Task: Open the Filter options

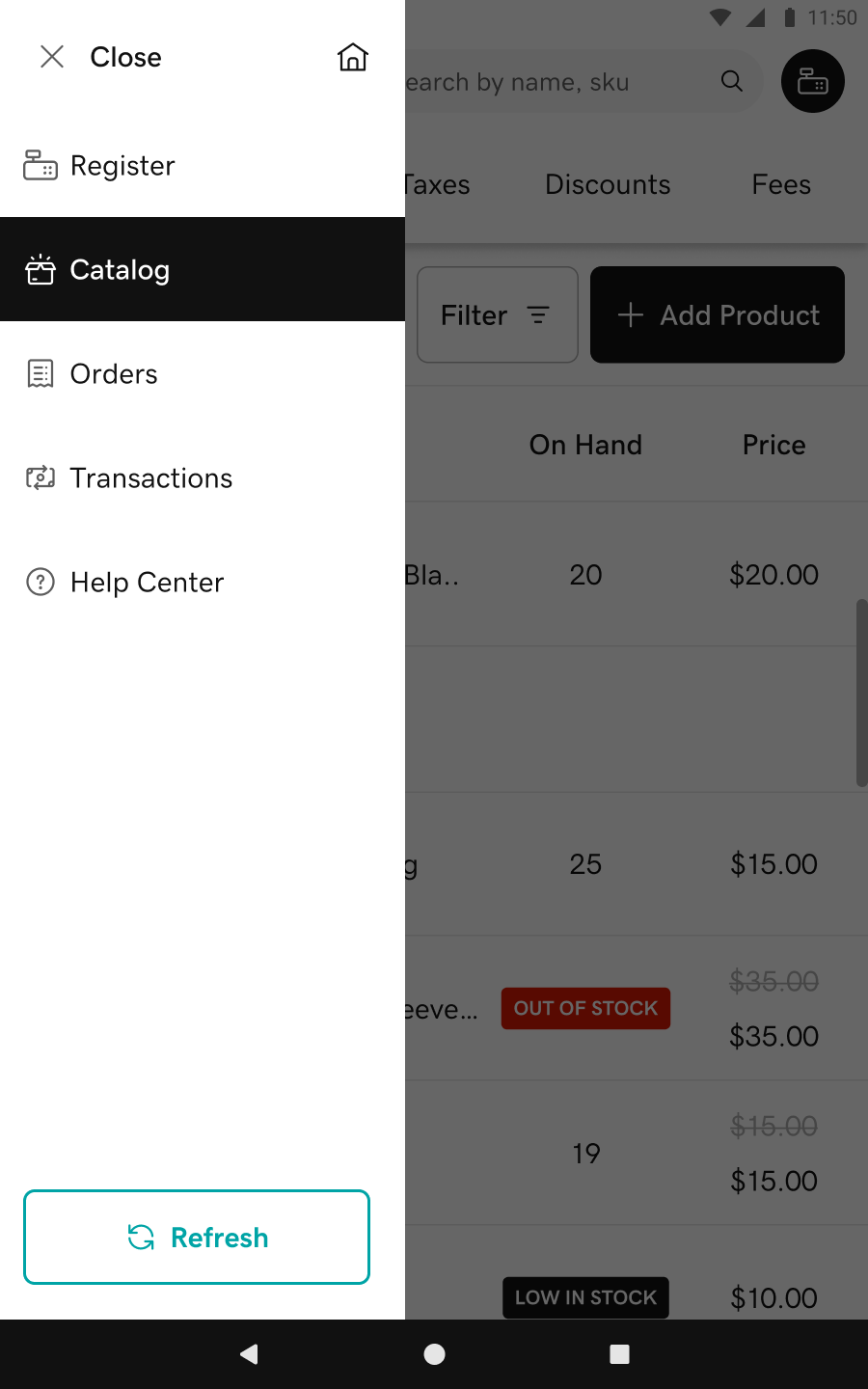Action: (497, 315)
